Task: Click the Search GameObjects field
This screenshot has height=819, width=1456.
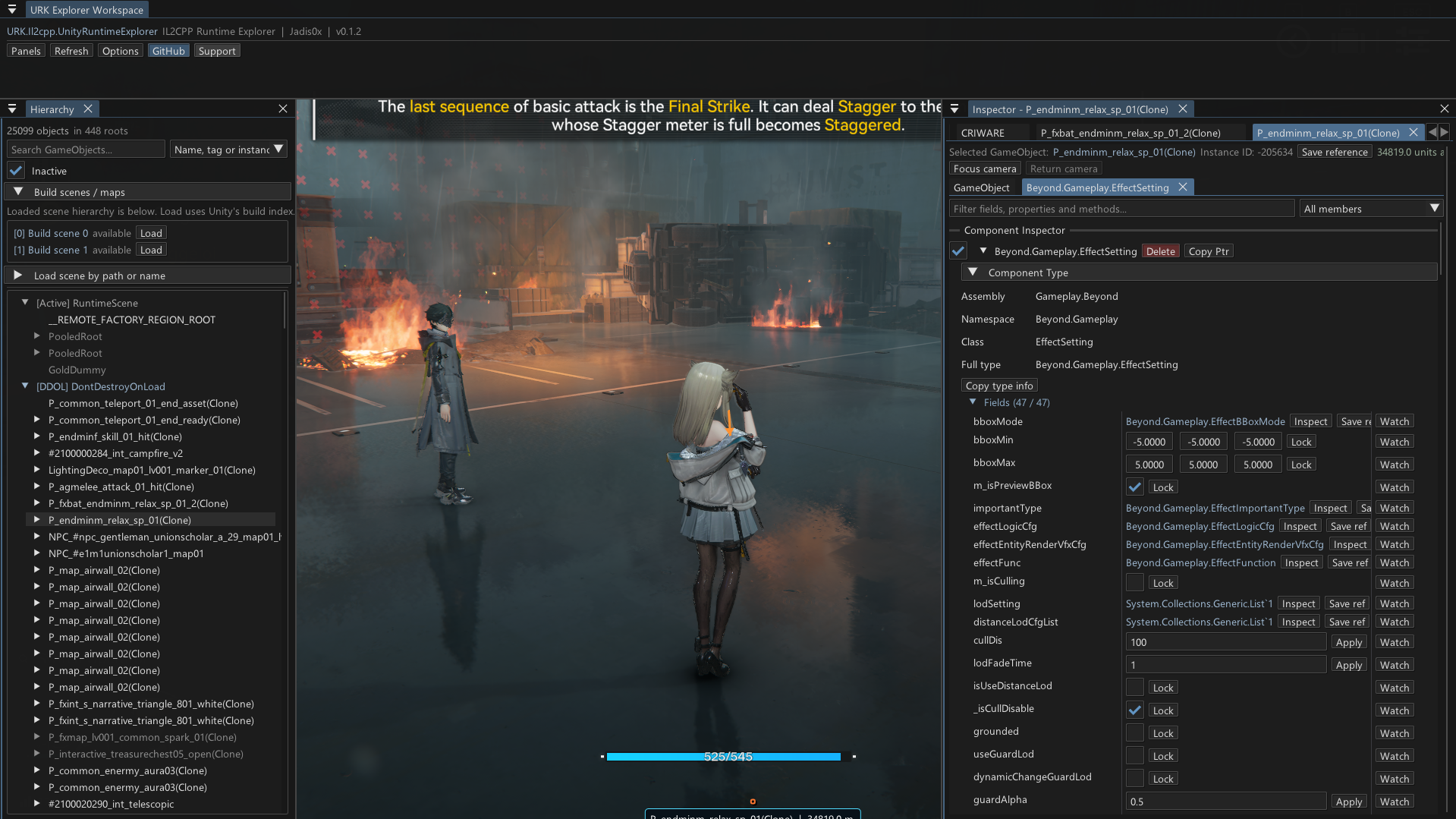Action: tap(86, 150)
